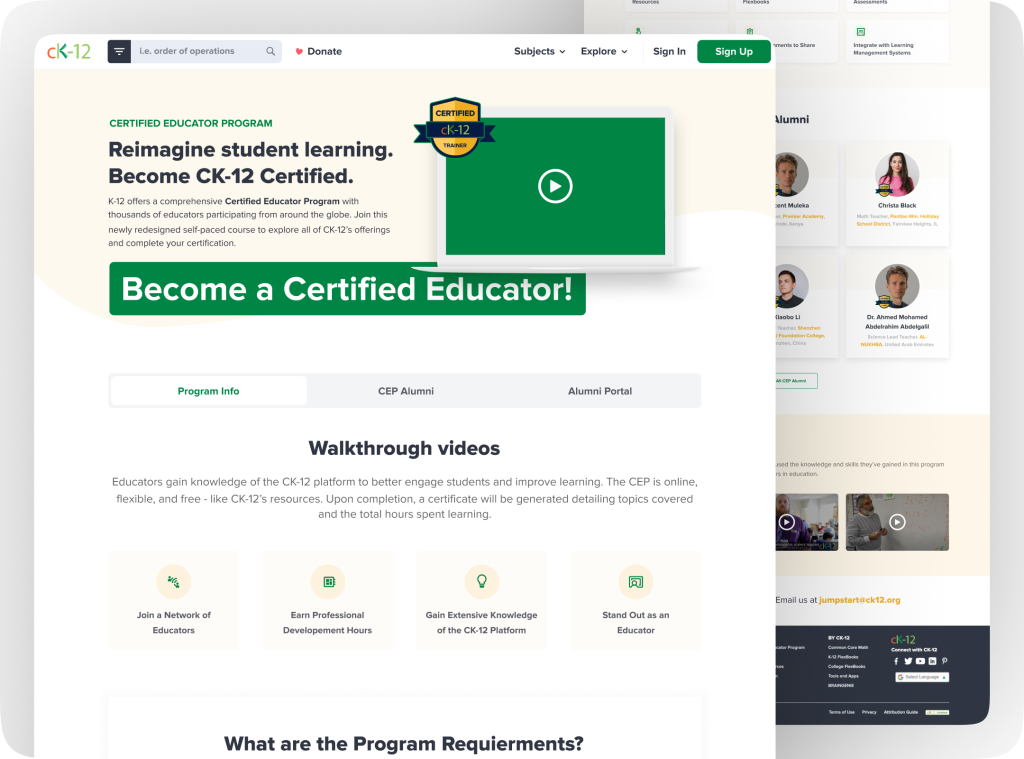Switch to the Alumni Portal tab

pos(600,391)
